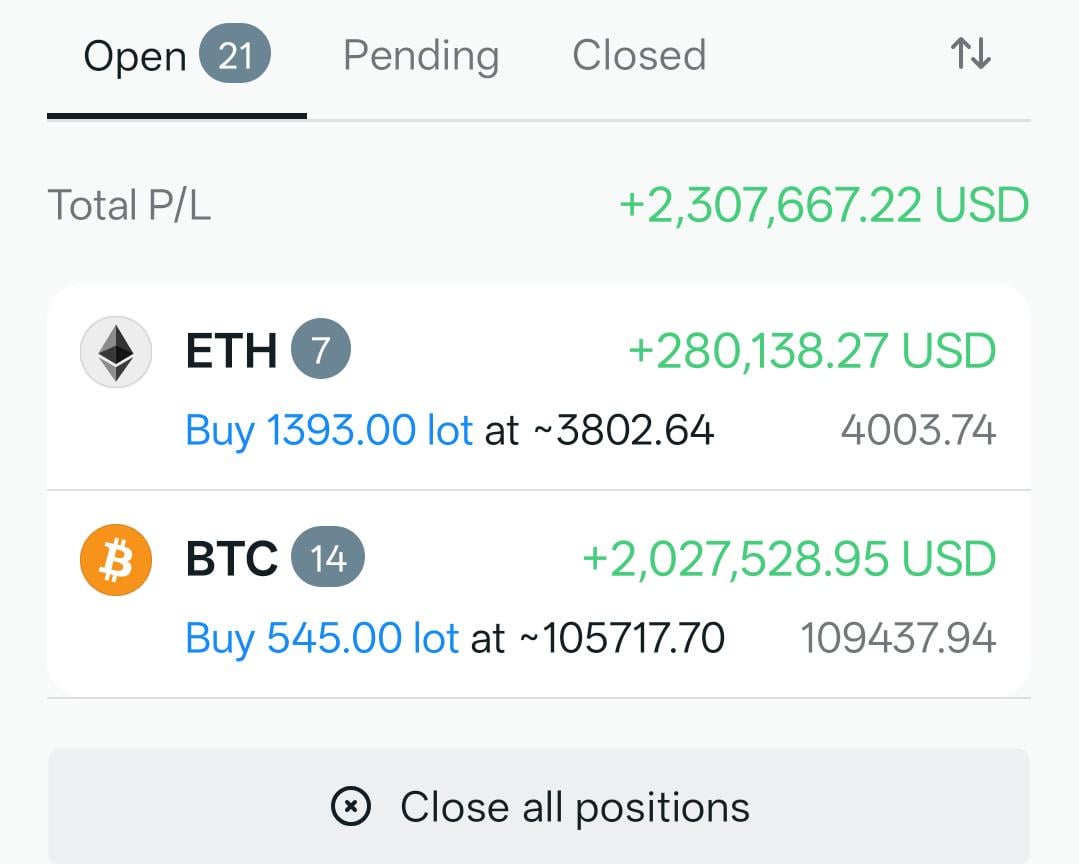1079x864 pixels.
Task: Click ETH profit +280,138.27 USD
Action: [x=812, y=351]
